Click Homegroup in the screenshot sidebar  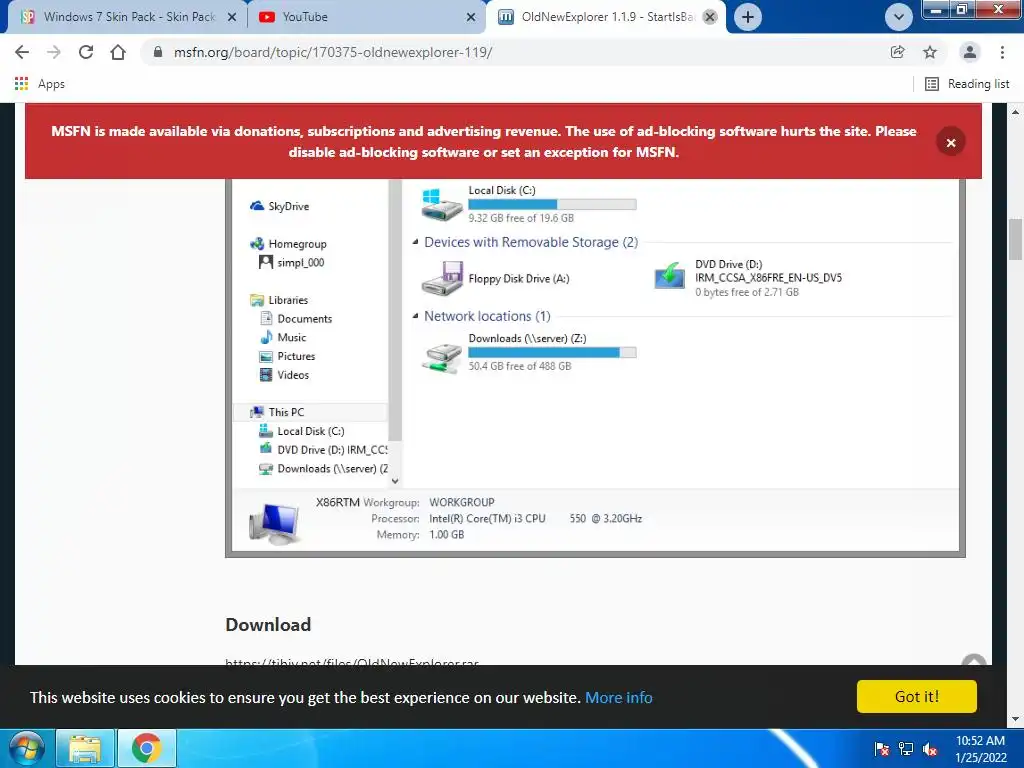pyautogui.click(x=288, y=244)
